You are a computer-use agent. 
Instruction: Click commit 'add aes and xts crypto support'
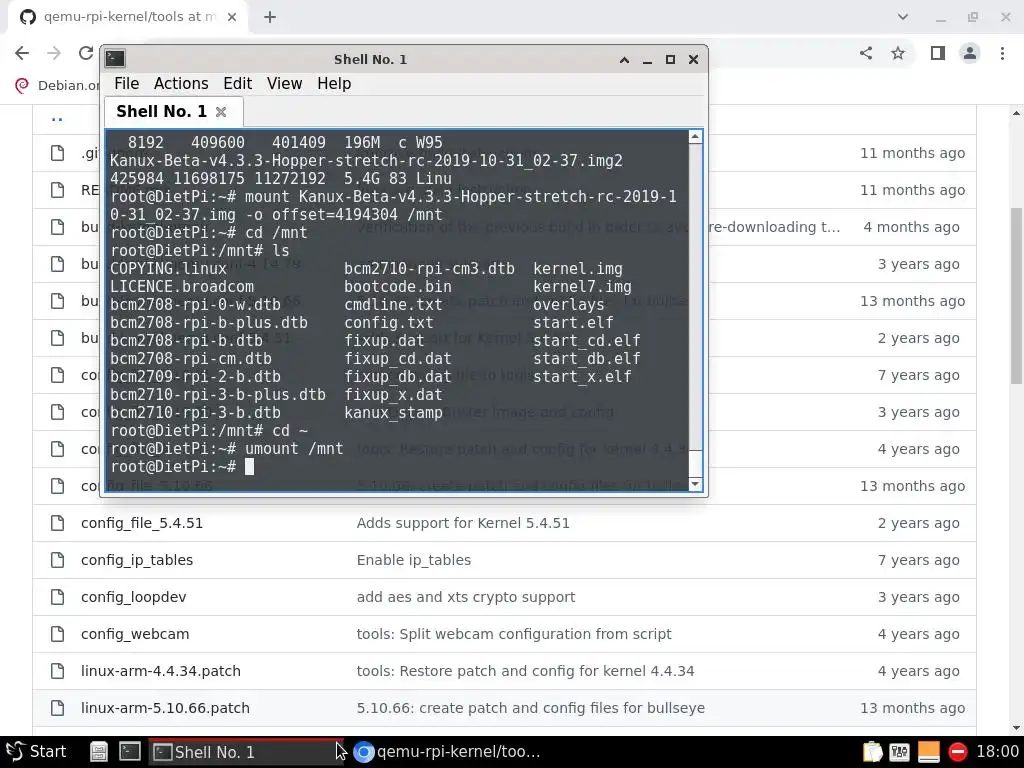point(466,597)
